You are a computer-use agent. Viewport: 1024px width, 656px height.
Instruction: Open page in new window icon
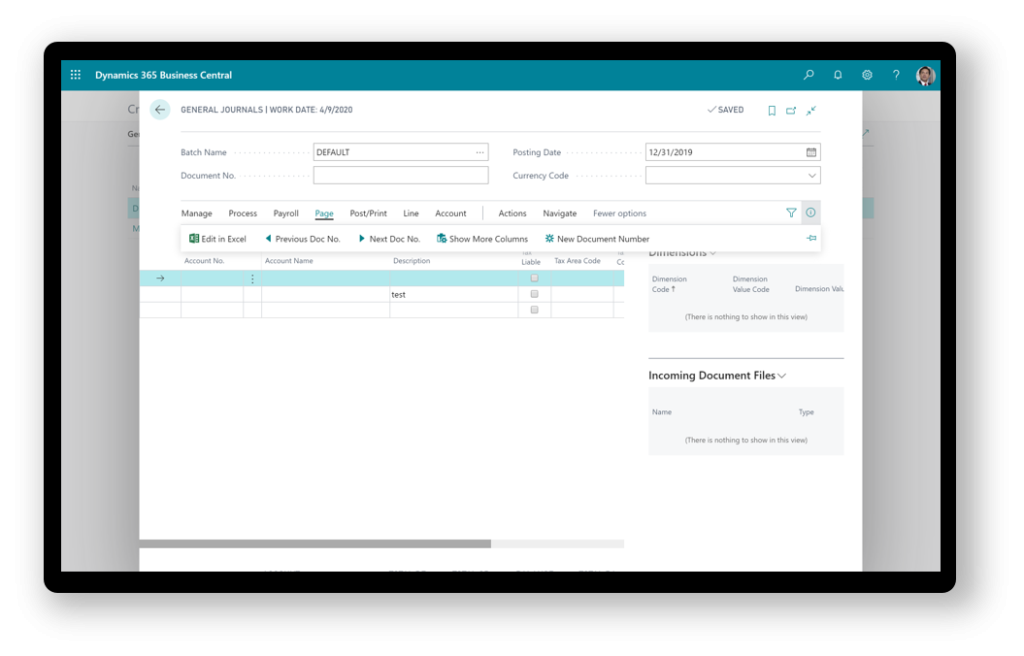(791, 110)
